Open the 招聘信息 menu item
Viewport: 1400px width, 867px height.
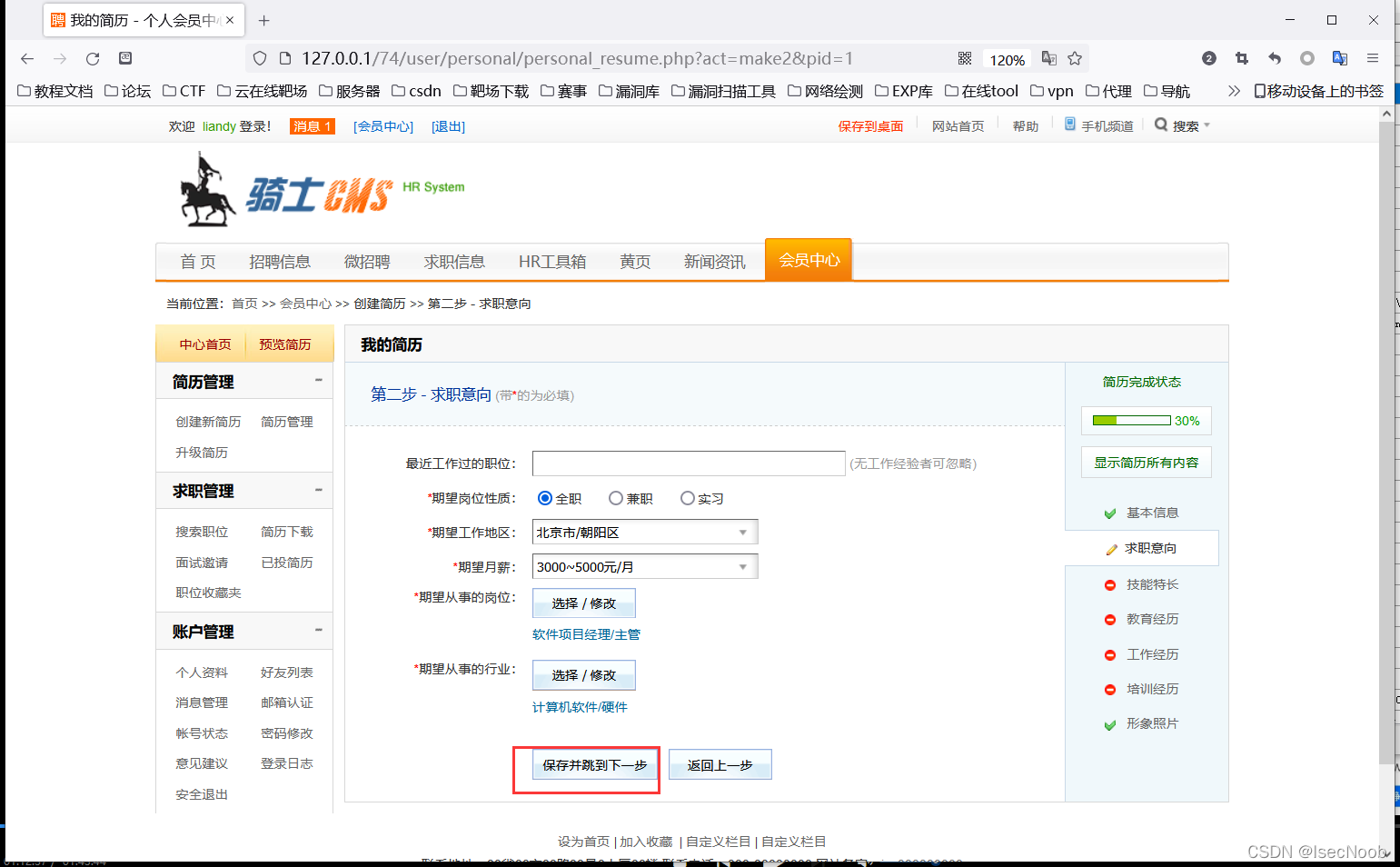280,261
